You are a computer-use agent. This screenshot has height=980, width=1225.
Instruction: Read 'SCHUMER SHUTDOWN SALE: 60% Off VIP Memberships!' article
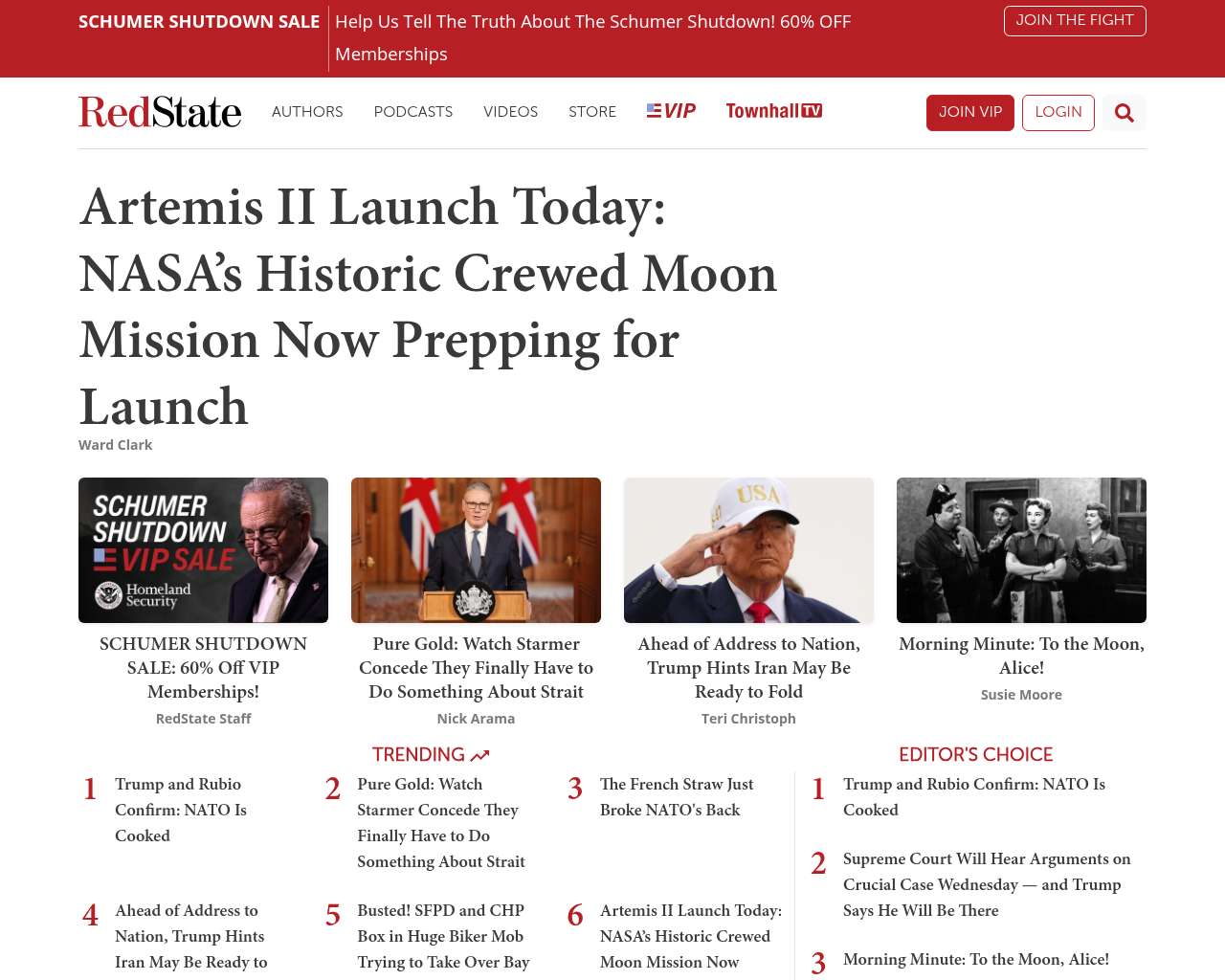203,668
